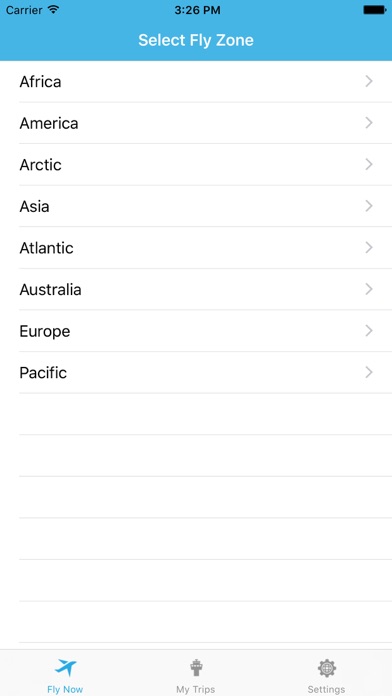Screen dimensions: 392x696
Task: Tap the Wi-Fi status icon
Action: [54, 10]
